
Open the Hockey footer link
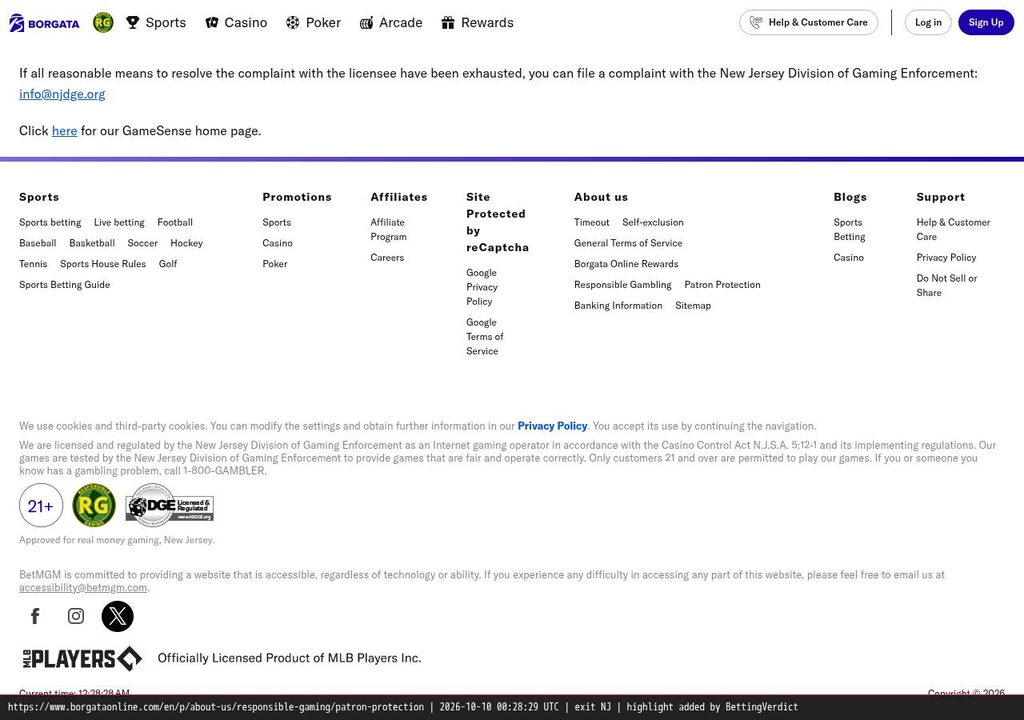pyautogui.click(x=187, y=243)
